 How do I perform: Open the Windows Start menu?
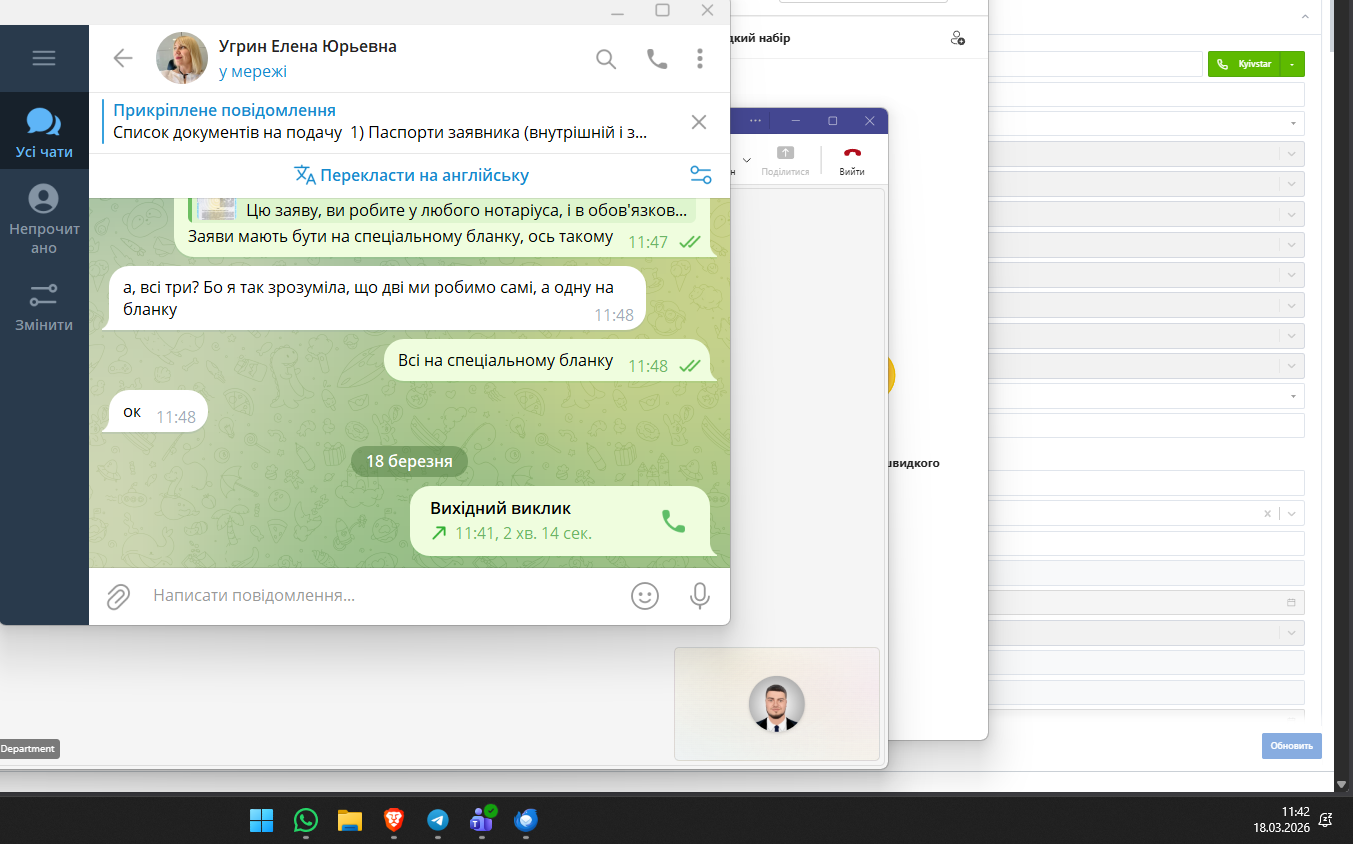point(262,821)
